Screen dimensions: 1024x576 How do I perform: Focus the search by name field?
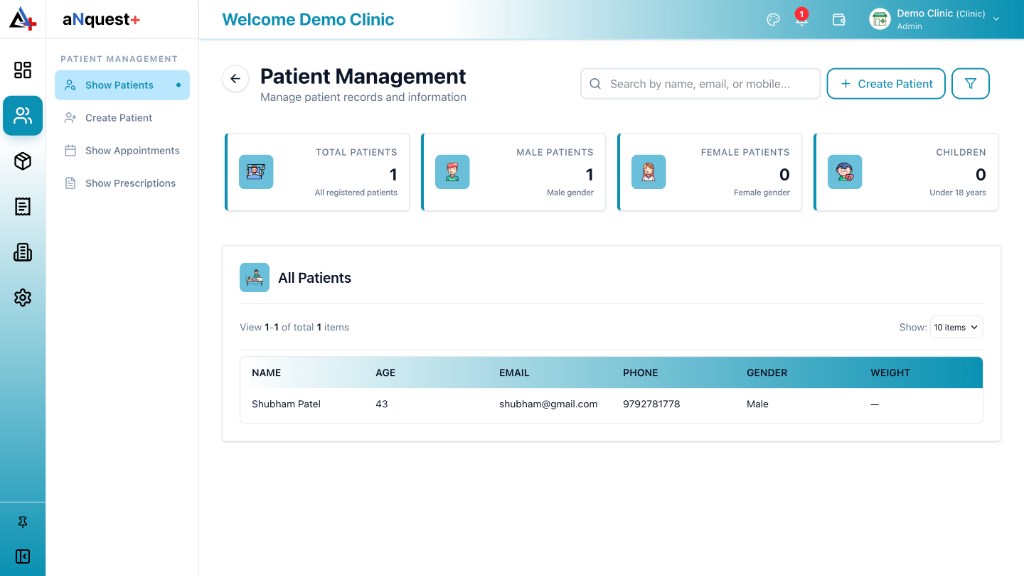click(x=700, y=84)
